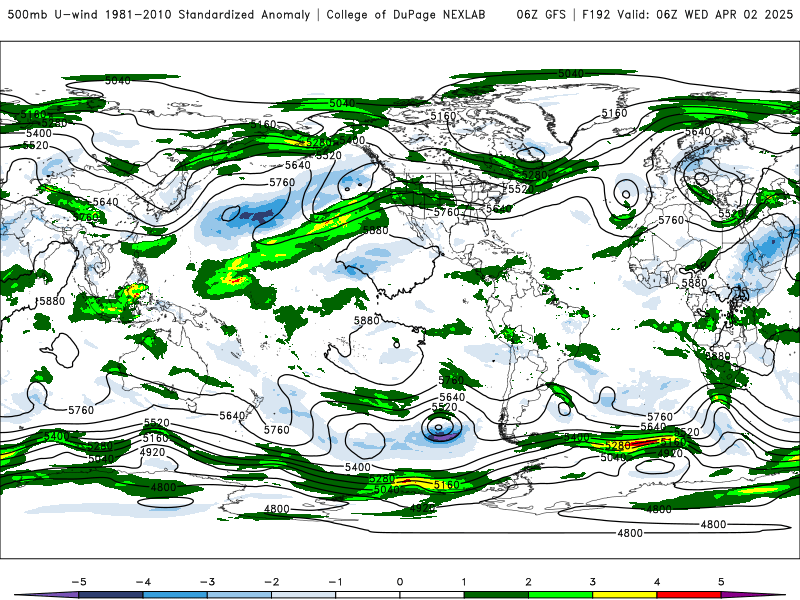Click the '1' colorbar scale label
Image resolution: width=800 pixels, height=600 pixels.
pos(464,582)
